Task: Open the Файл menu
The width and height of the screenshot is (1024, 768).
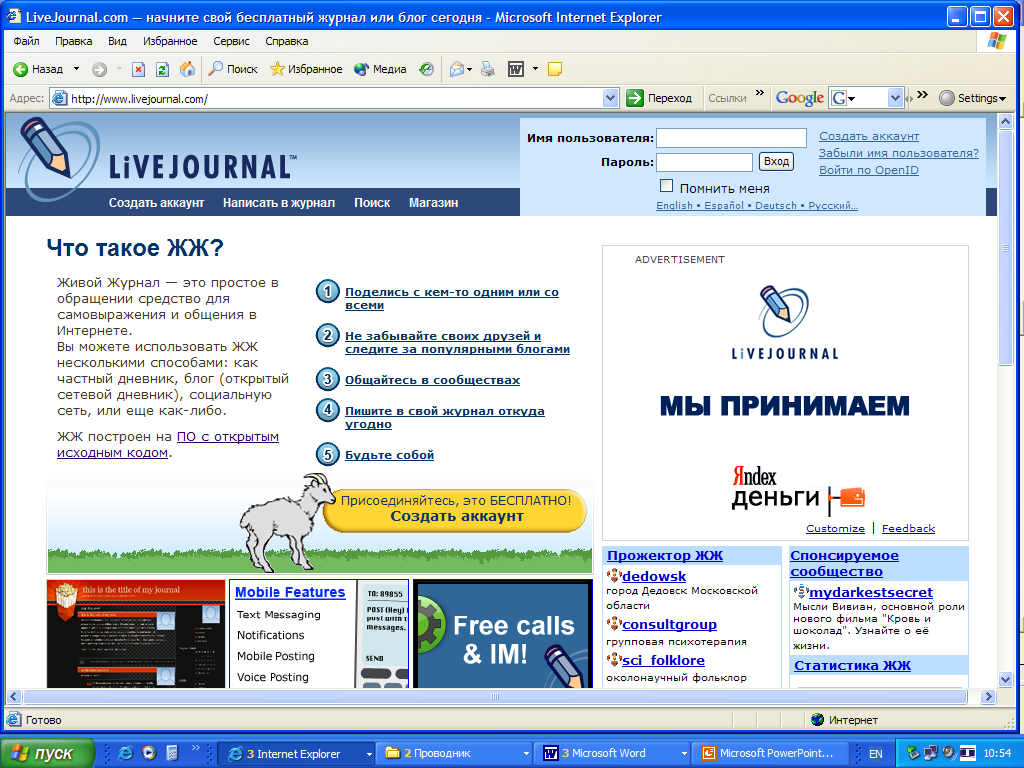Action: [x=26, y=41]
